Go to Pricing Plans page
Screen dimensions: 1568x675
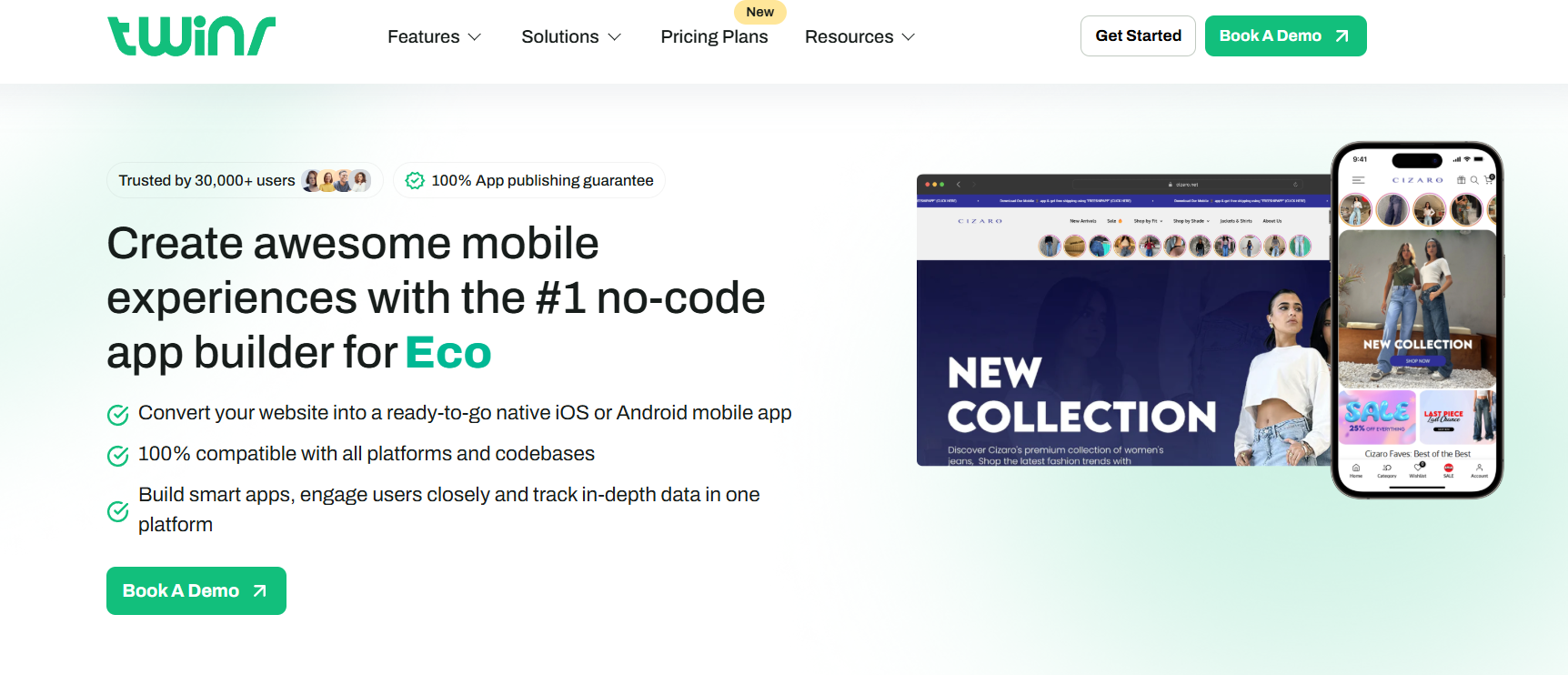(x=714, y=37)
